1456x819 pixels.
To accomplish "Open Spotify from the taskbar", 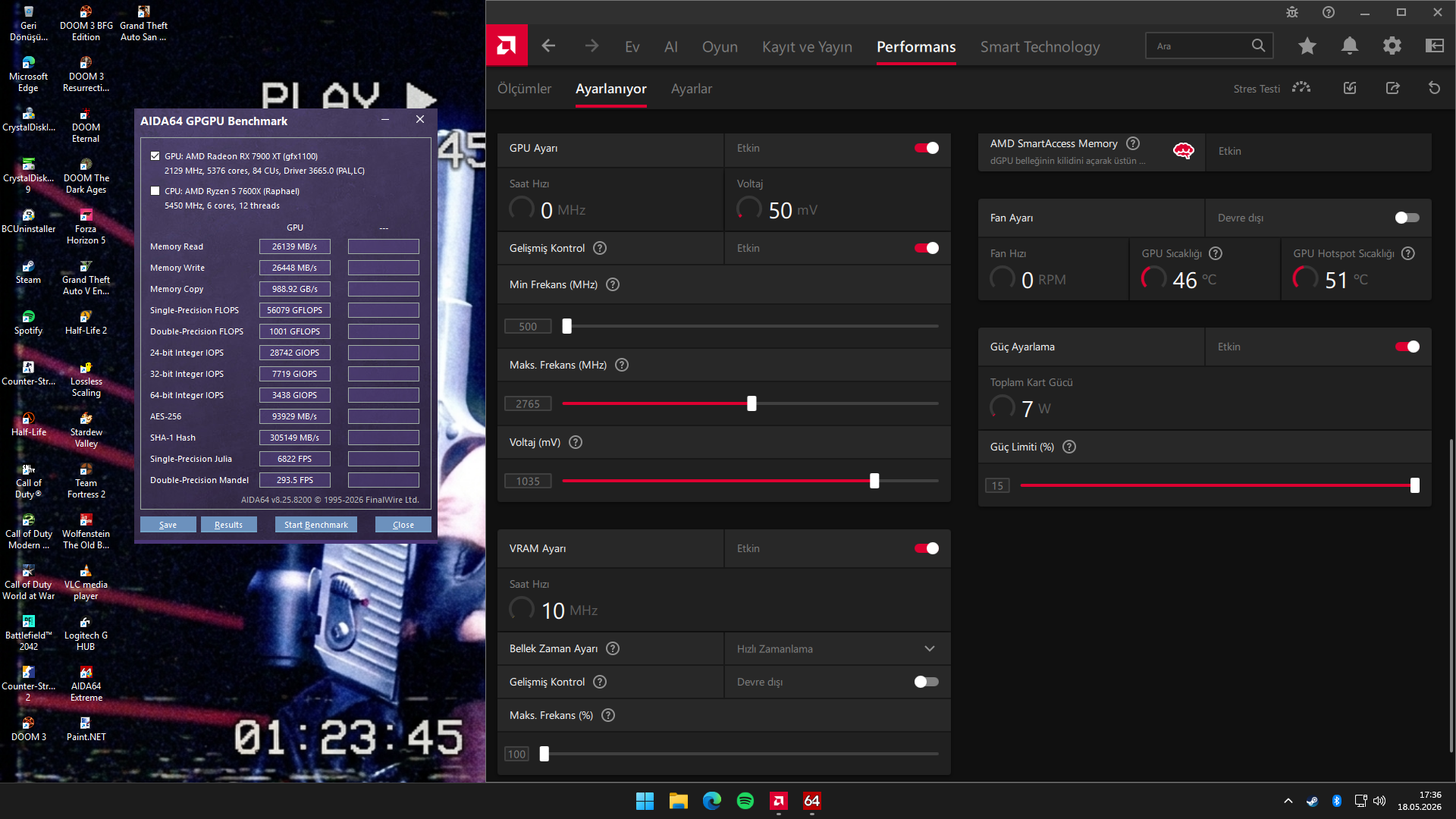I will (x=745, y=801).
